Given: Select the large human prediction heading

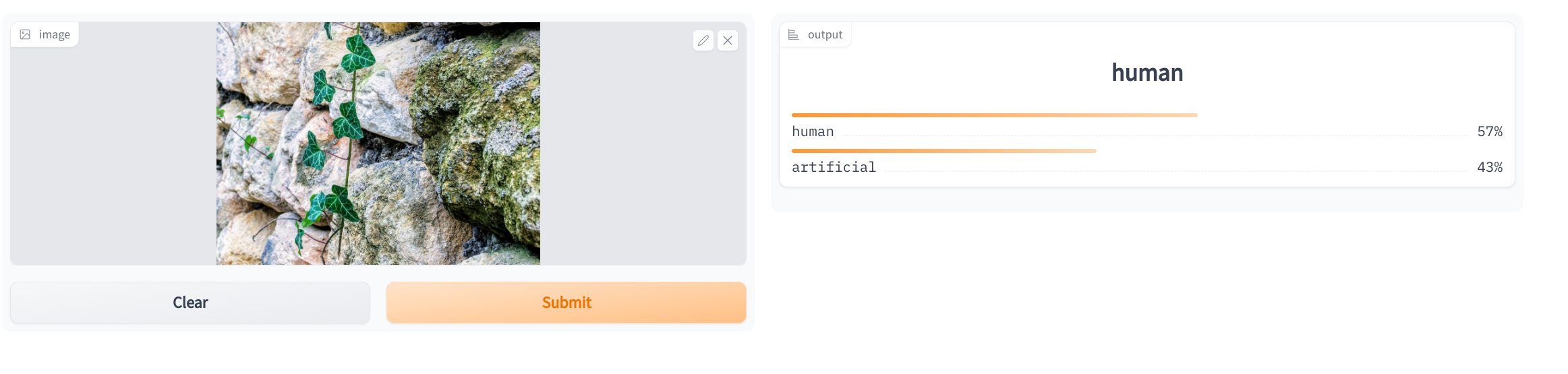Looking at the screenshot, I should [1147, 73].
